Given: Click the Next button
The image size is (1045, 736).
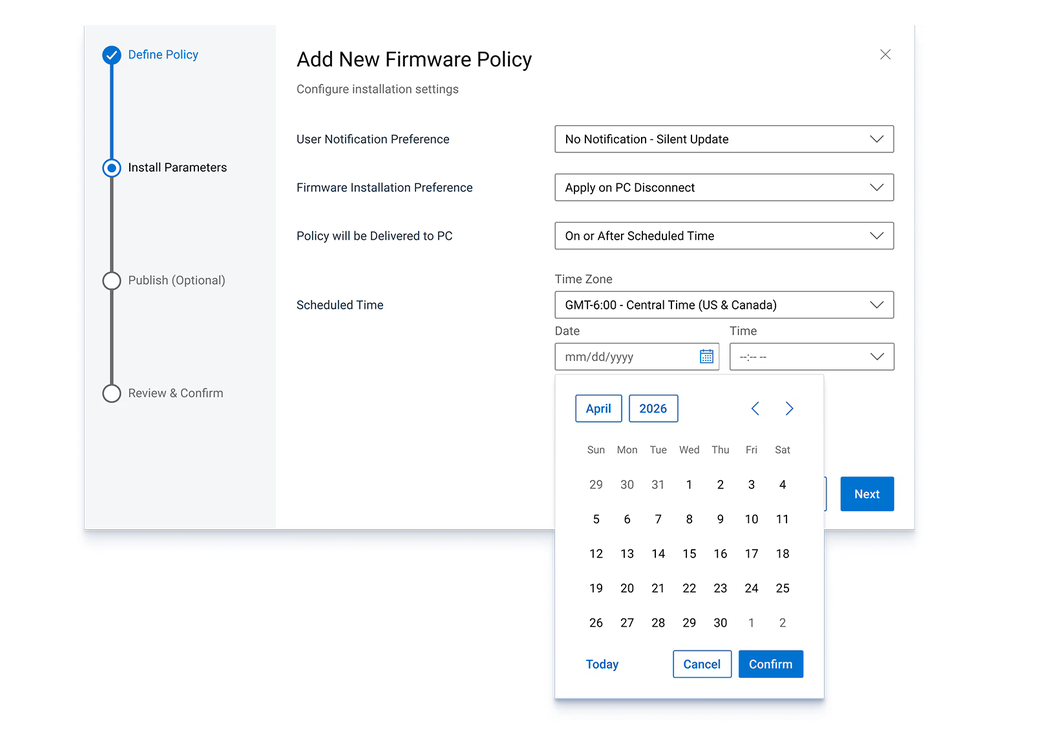Looking at the screenshot, I should [x=867, y=494].
